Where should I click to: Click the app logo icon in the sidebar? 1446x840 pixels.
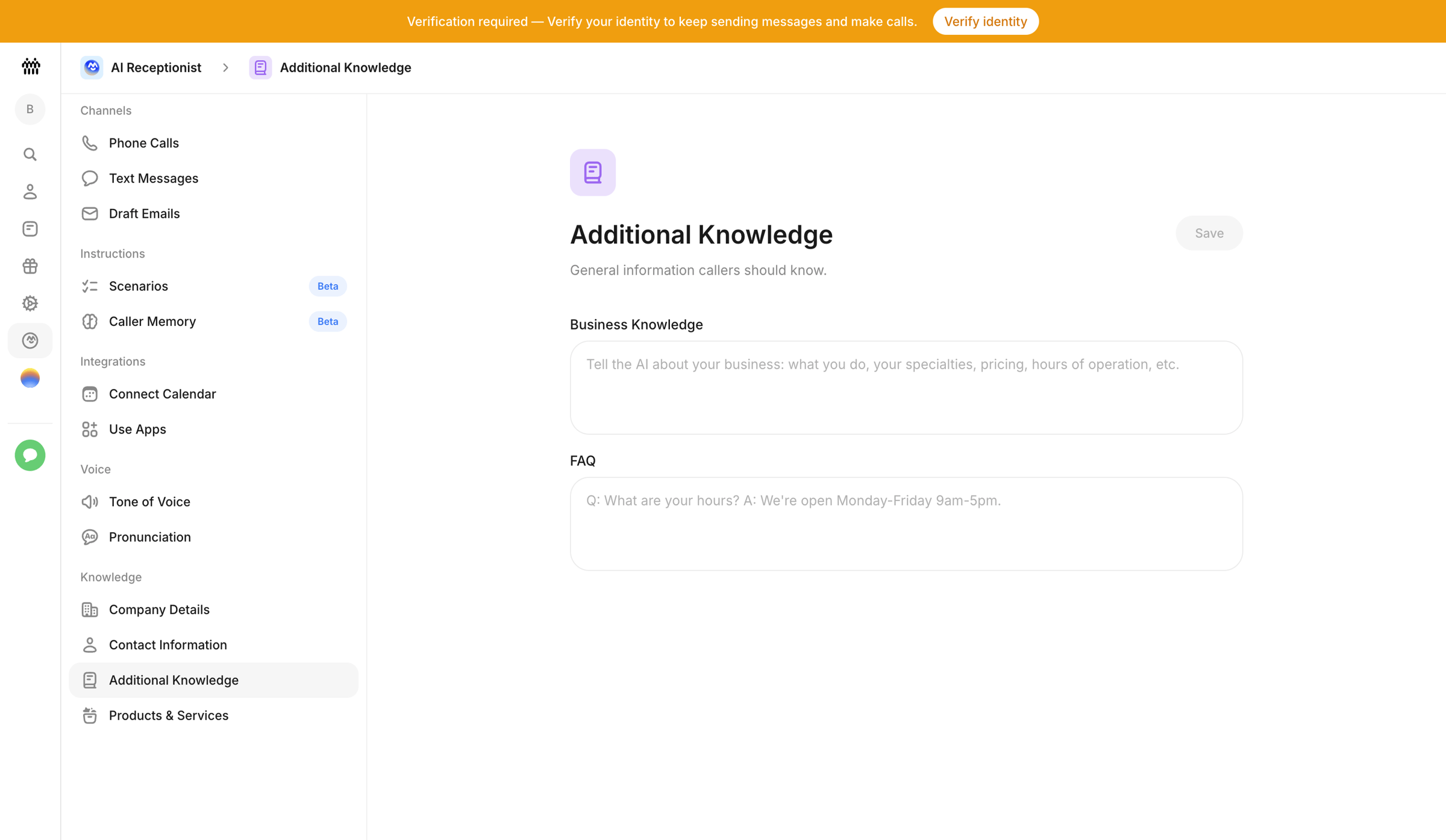point(30,66)
